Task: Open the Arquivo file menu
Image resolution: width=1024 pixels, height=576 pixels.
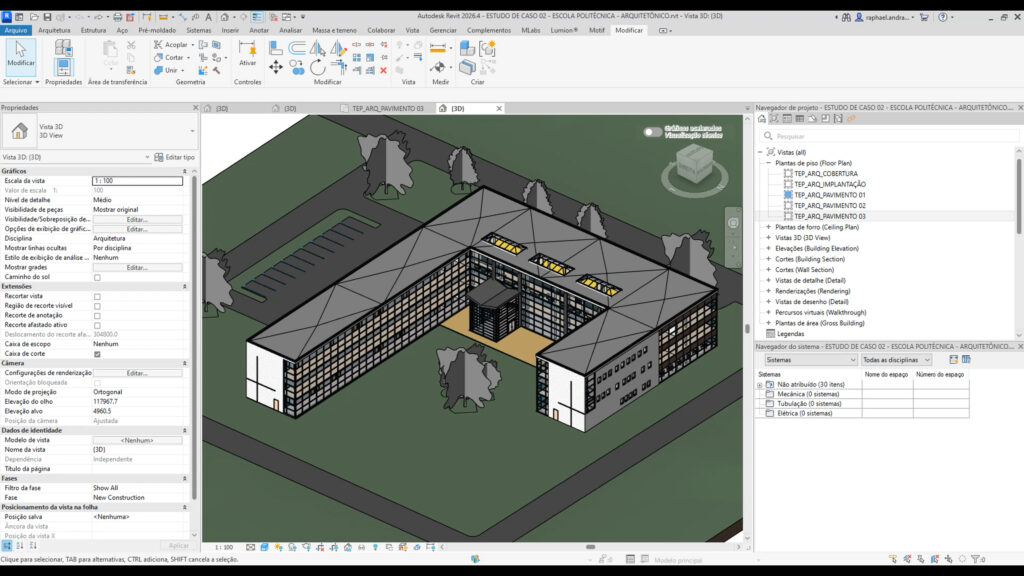Action: point(16,30)
